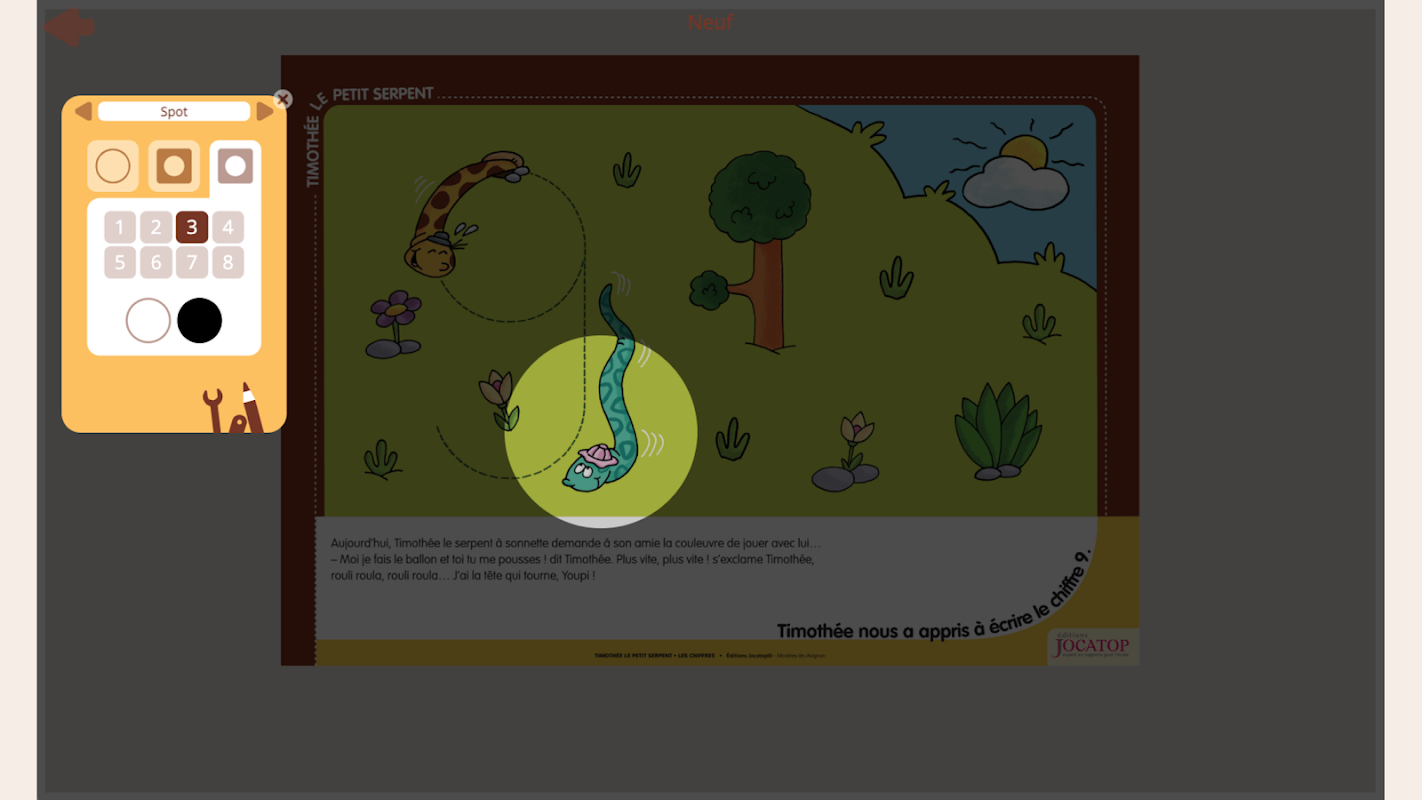Choose opacity level 3
1422x800 pixels.
pos(192,227)
